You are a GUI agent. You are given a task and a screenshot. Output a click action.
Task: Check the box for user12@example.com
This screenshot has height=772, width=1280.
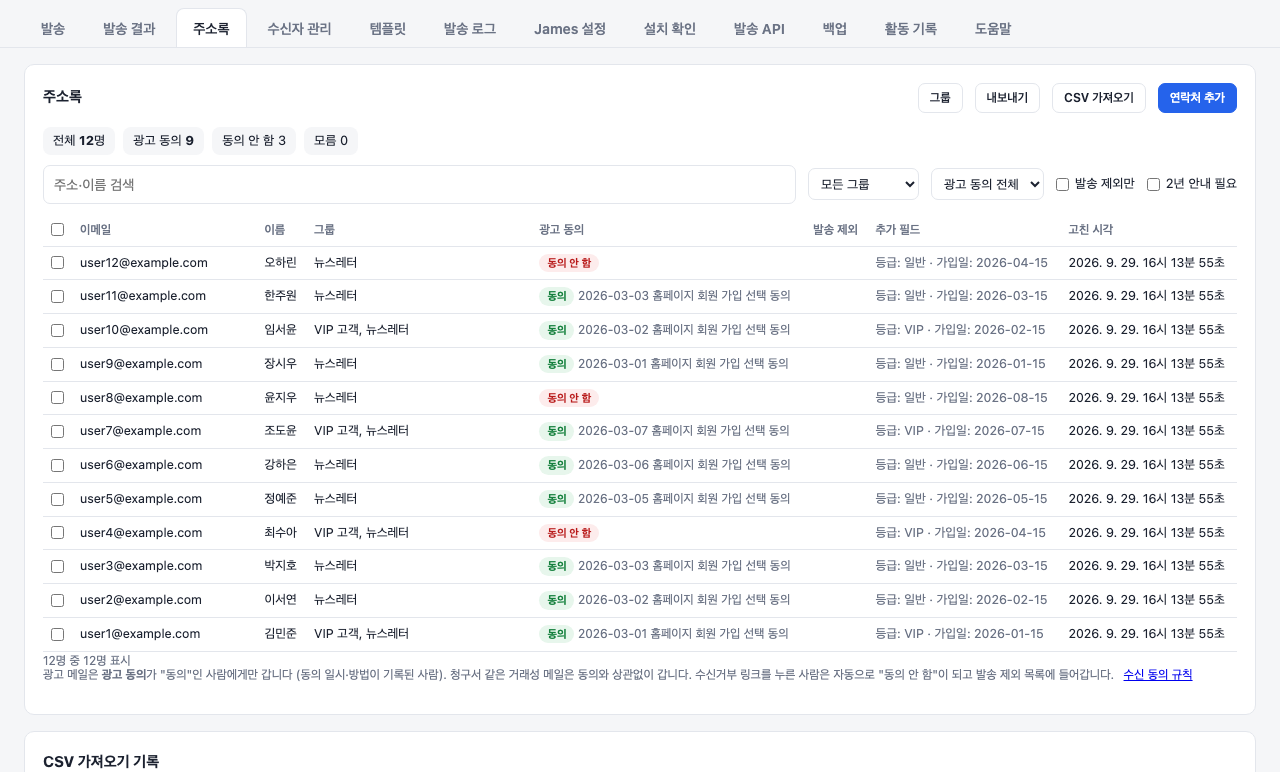[x=57, y=263]
